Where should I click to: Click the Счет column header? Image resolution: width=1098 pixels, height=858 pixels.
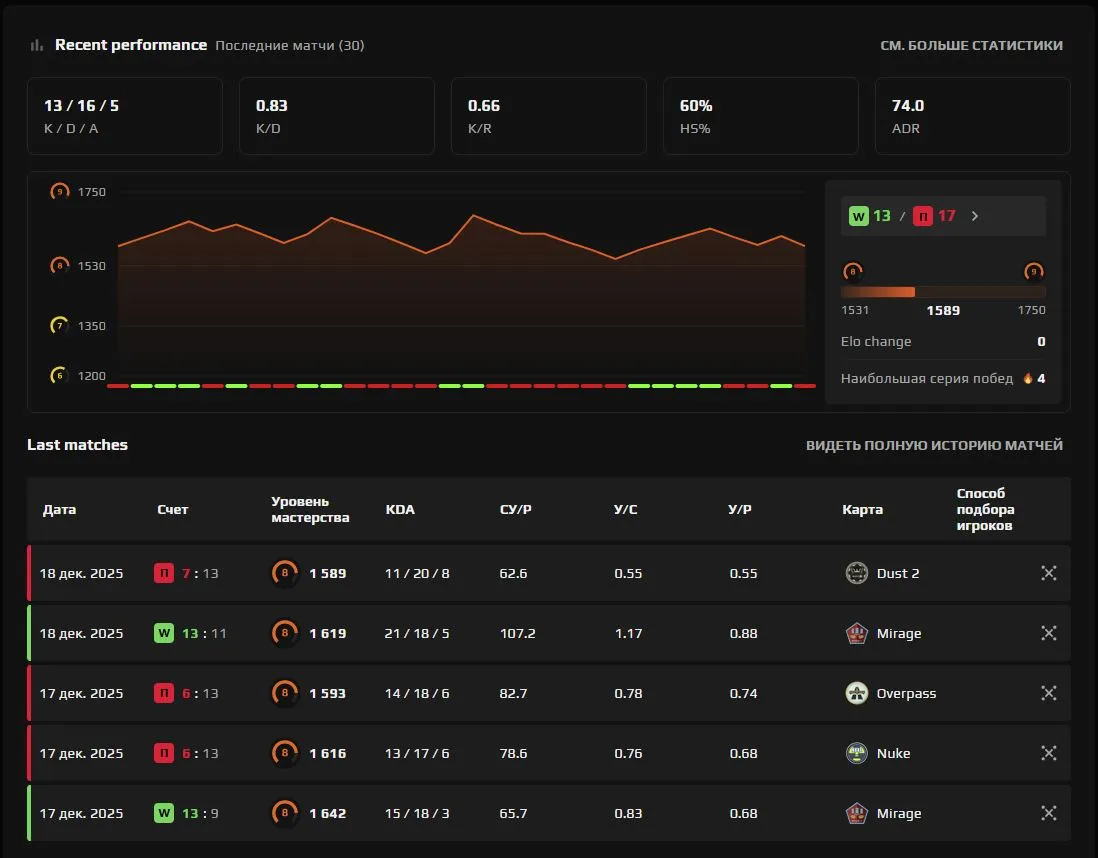(x=172, y=509)
